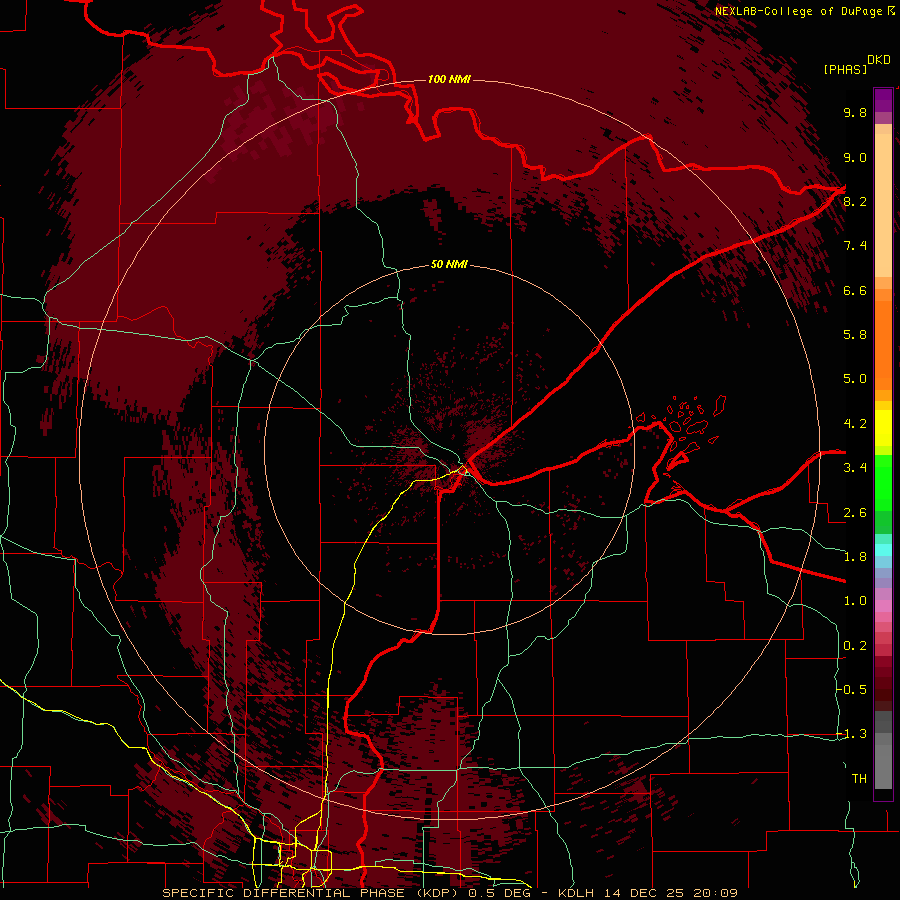Click the -1.3 scale label

pyautogui.click(x=852, y=734)
